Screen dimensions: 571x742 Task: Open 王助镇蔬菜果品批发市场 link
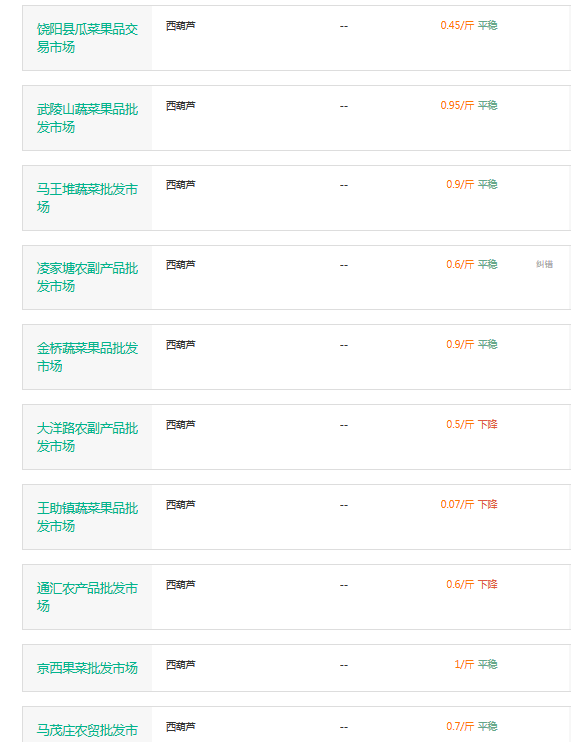click(x=88, y=517)
